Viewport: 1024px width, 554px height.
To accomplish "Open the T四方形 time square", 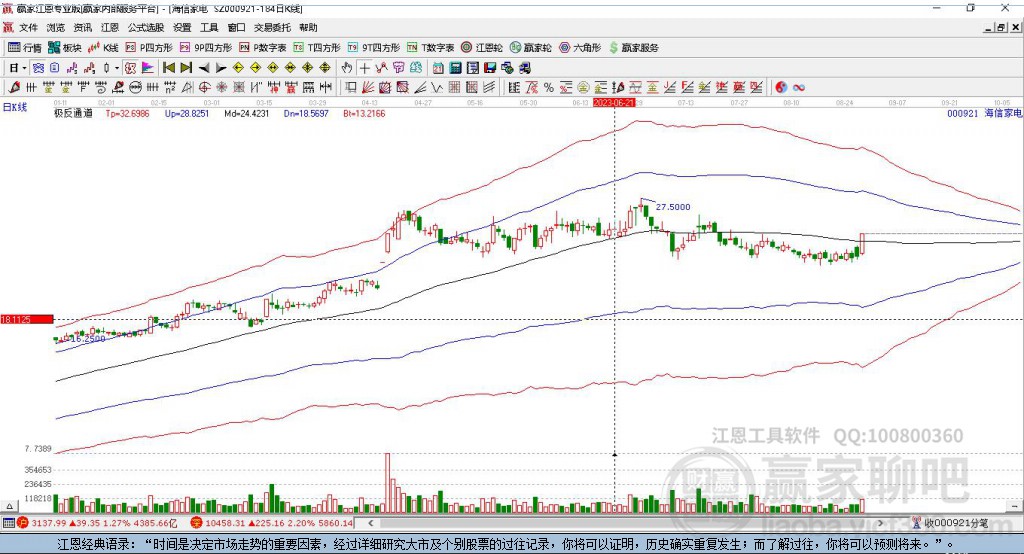I will click(x=317, y=48).
